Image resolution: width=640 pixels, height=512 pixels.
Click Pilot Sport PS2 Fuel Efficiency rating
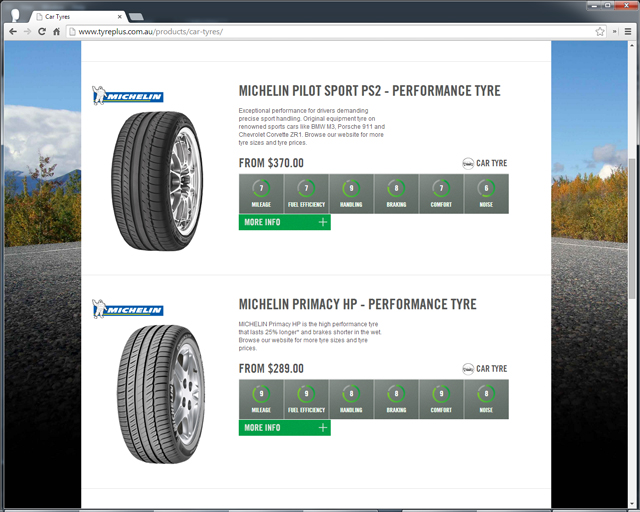(x=306, y=194)
